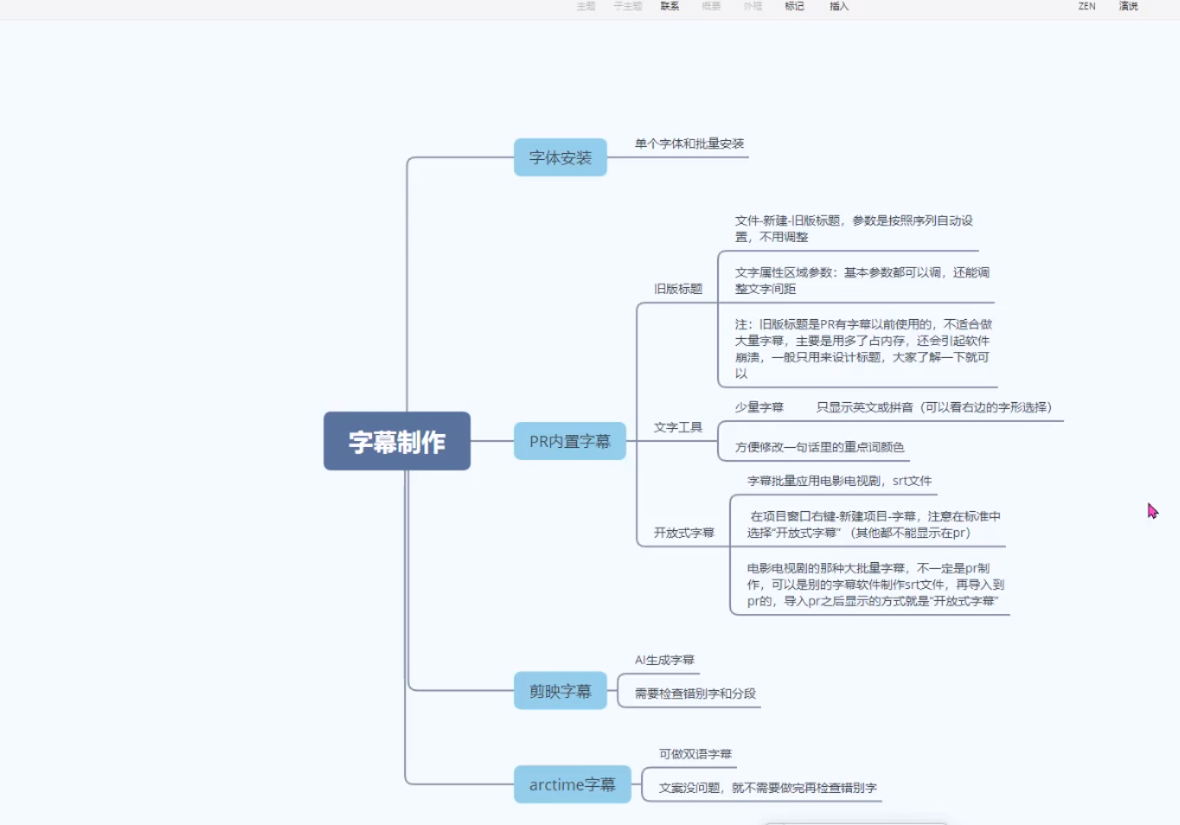Click the 外框 toolbar item
Viewport: 1180px width, 825px height.
click(x=752, y=6)
